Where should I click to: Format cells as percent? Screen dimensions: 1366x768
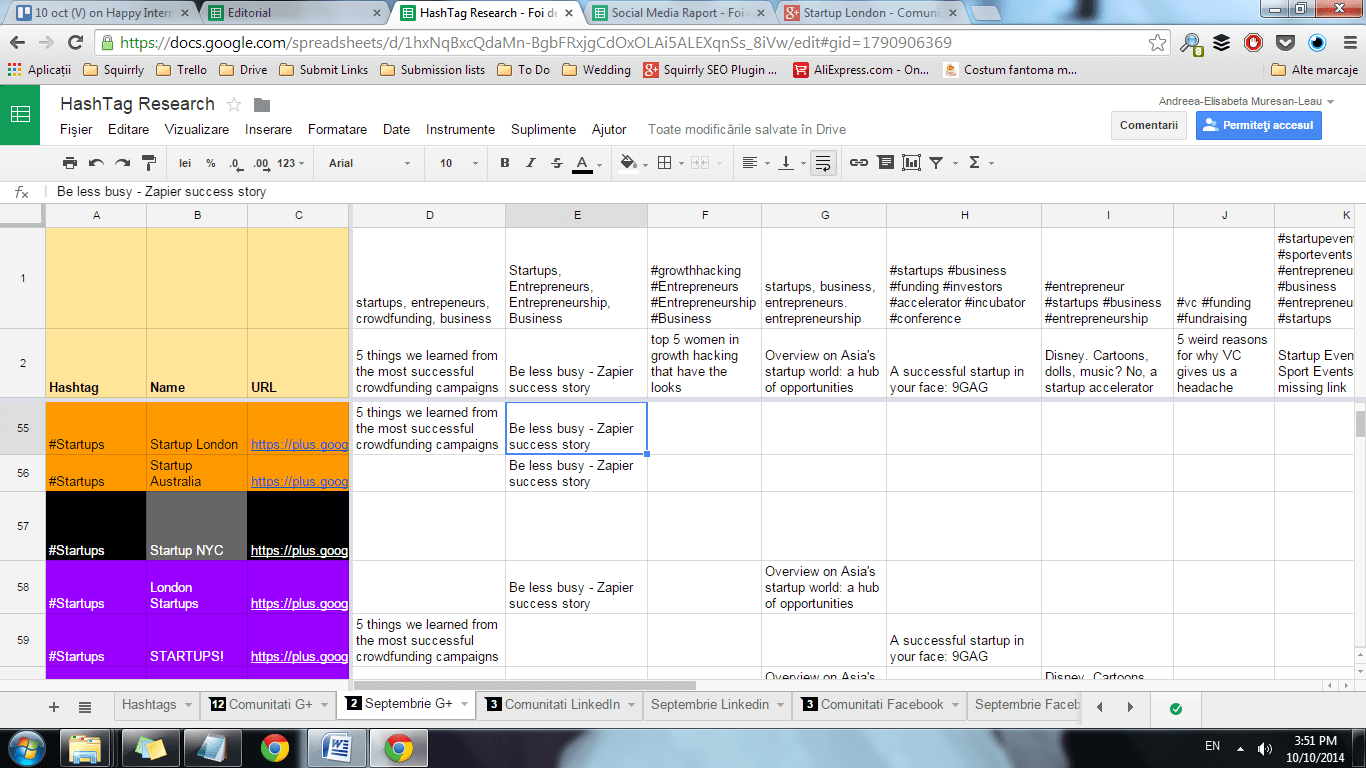coord(211,163)
